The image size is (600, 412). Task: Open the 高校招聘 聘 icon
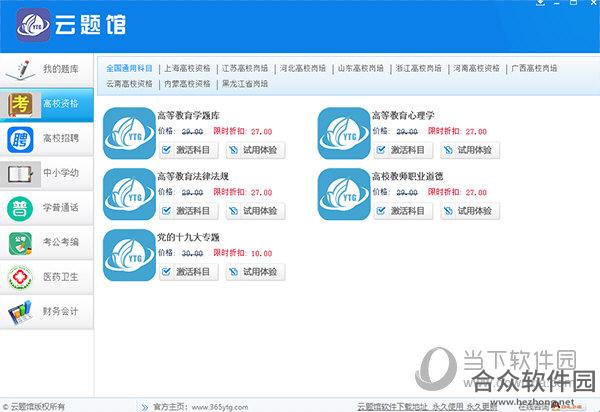[x=20, y=140]
